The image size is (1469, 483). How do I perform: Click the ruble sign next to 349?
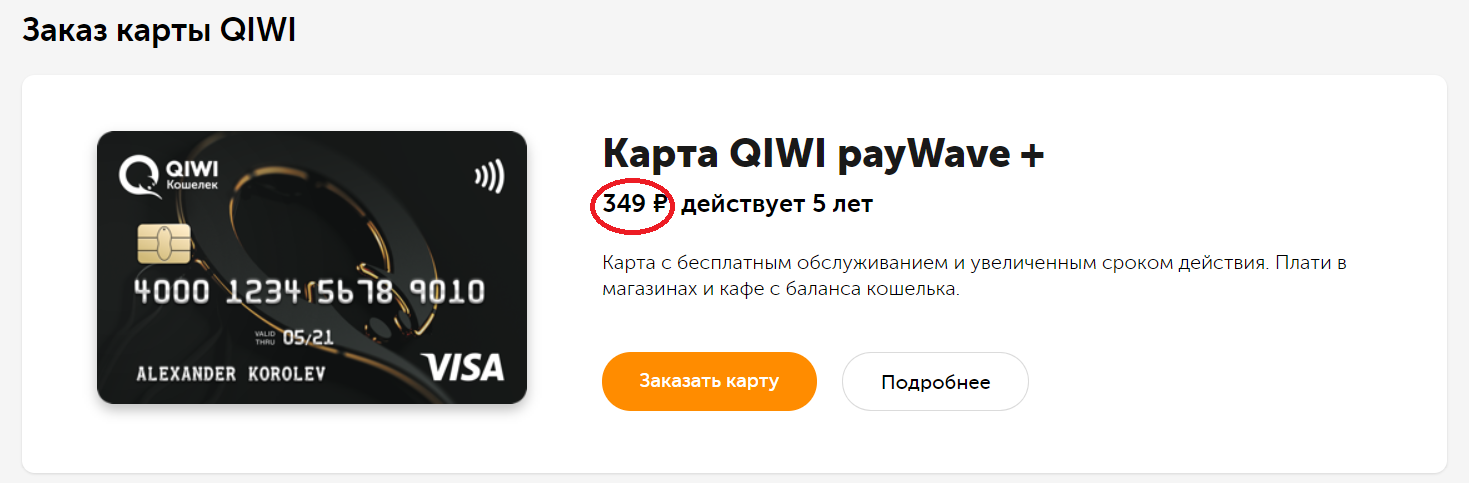coord(659,205)
